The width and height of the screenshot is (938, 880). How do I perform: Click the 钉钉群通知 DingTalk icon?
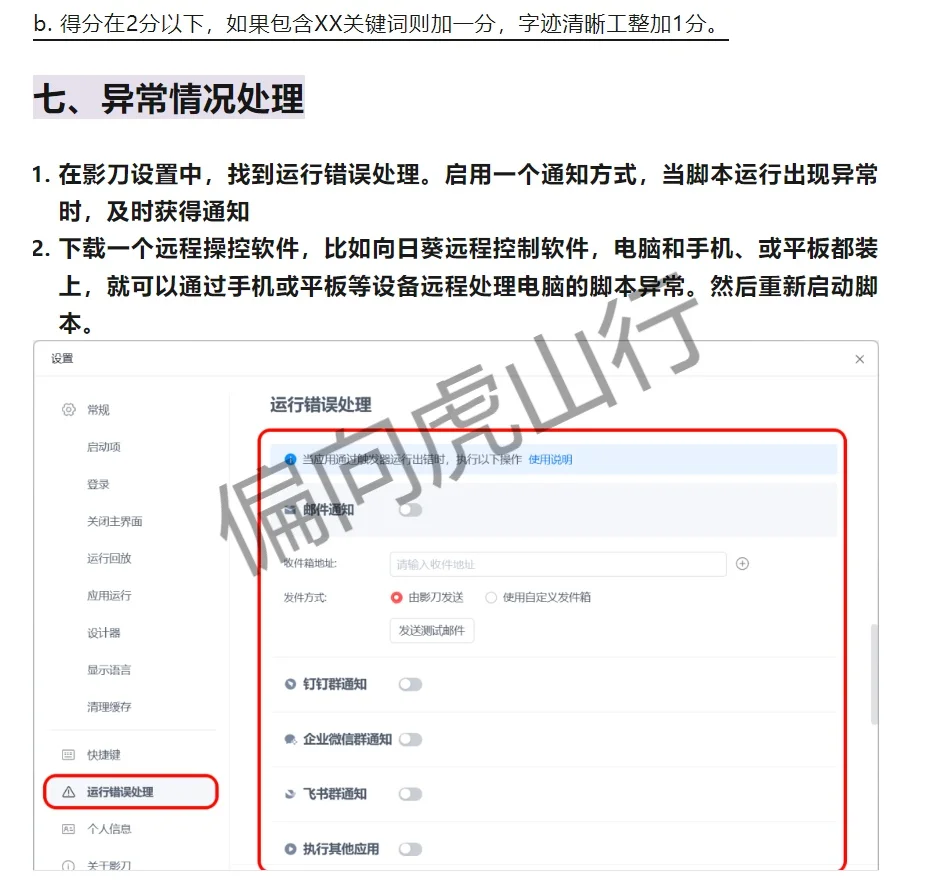click(288, 684)
